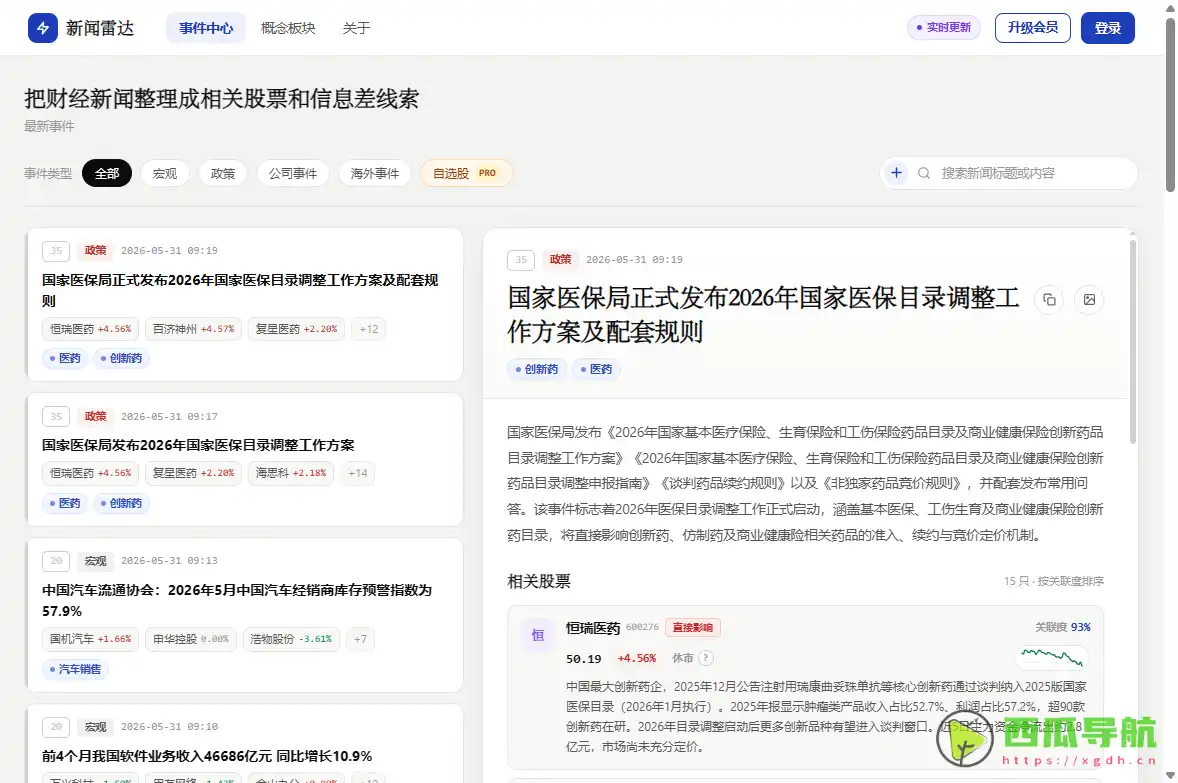Click the image export icon beside title
The image size is (1178, 783).
1089,300
